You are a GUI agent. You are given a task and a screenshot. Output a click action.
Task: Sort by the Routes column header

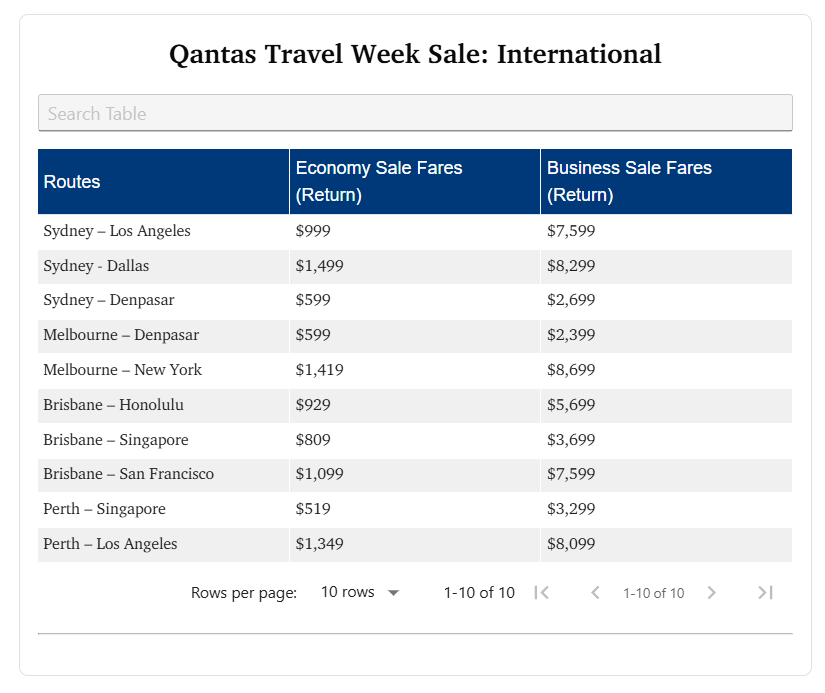click(x=72, y=182)
